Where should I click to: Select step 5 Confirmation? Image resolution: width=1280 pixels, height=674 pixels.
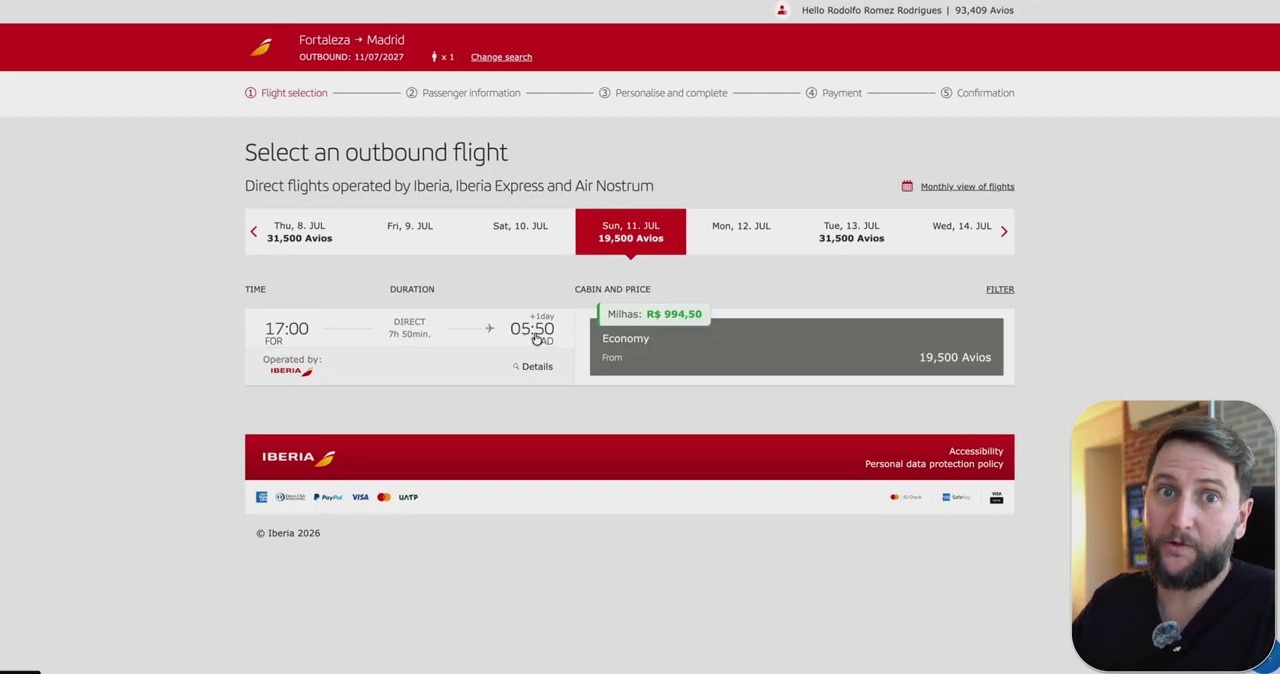(x=977, y=93)
